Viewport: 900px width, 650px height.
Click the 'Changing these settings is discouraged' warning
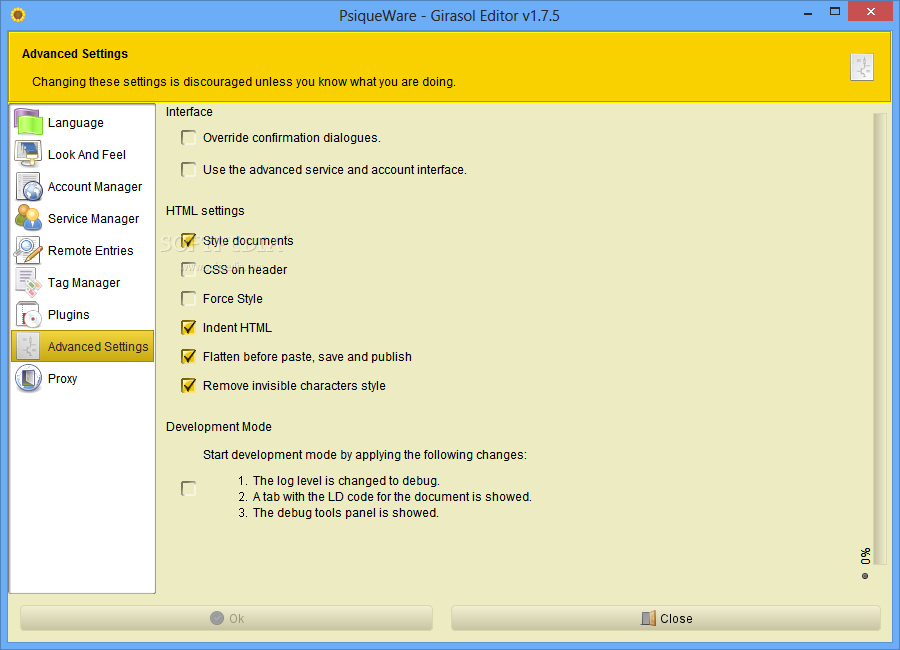click(244, 82)
